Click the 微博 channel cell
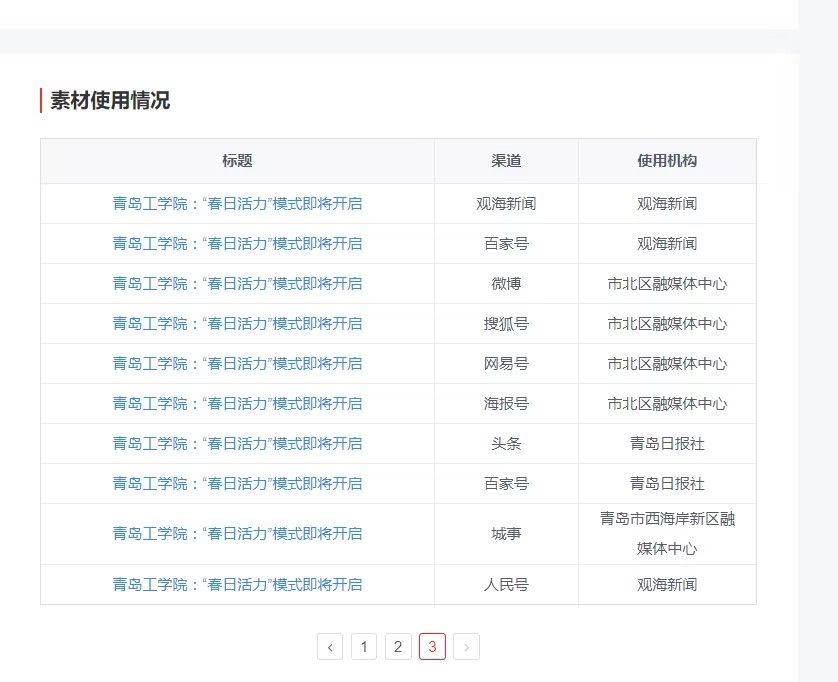This screenshot has width=838, height=682. tap(506, 284)
